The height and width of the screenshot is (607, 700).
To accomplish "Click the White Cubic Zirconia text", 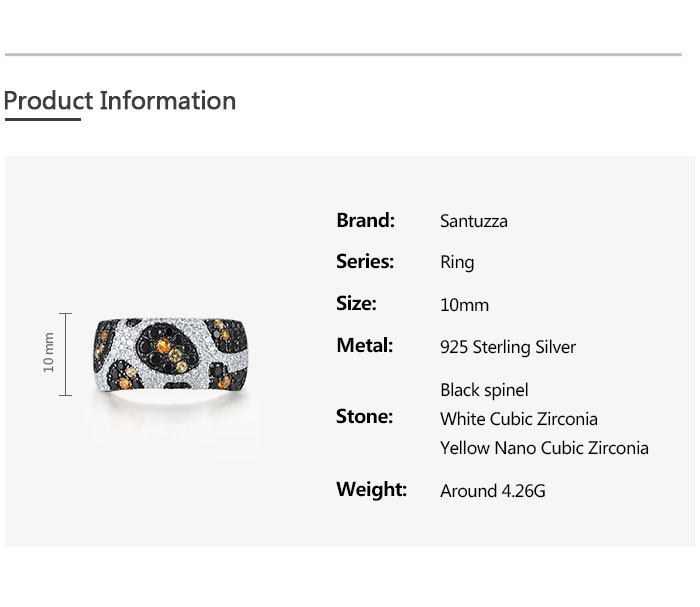I will point(518,419).
